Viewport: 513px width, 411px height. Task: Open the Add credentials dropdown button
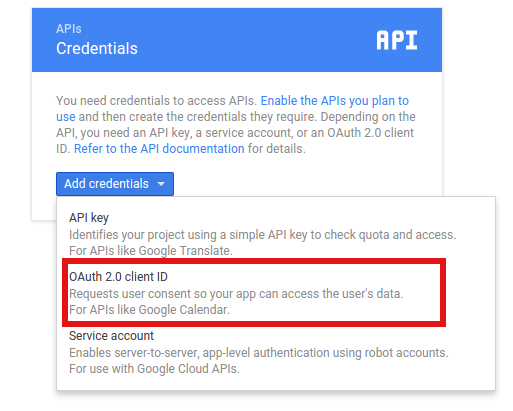click(115, 184)
